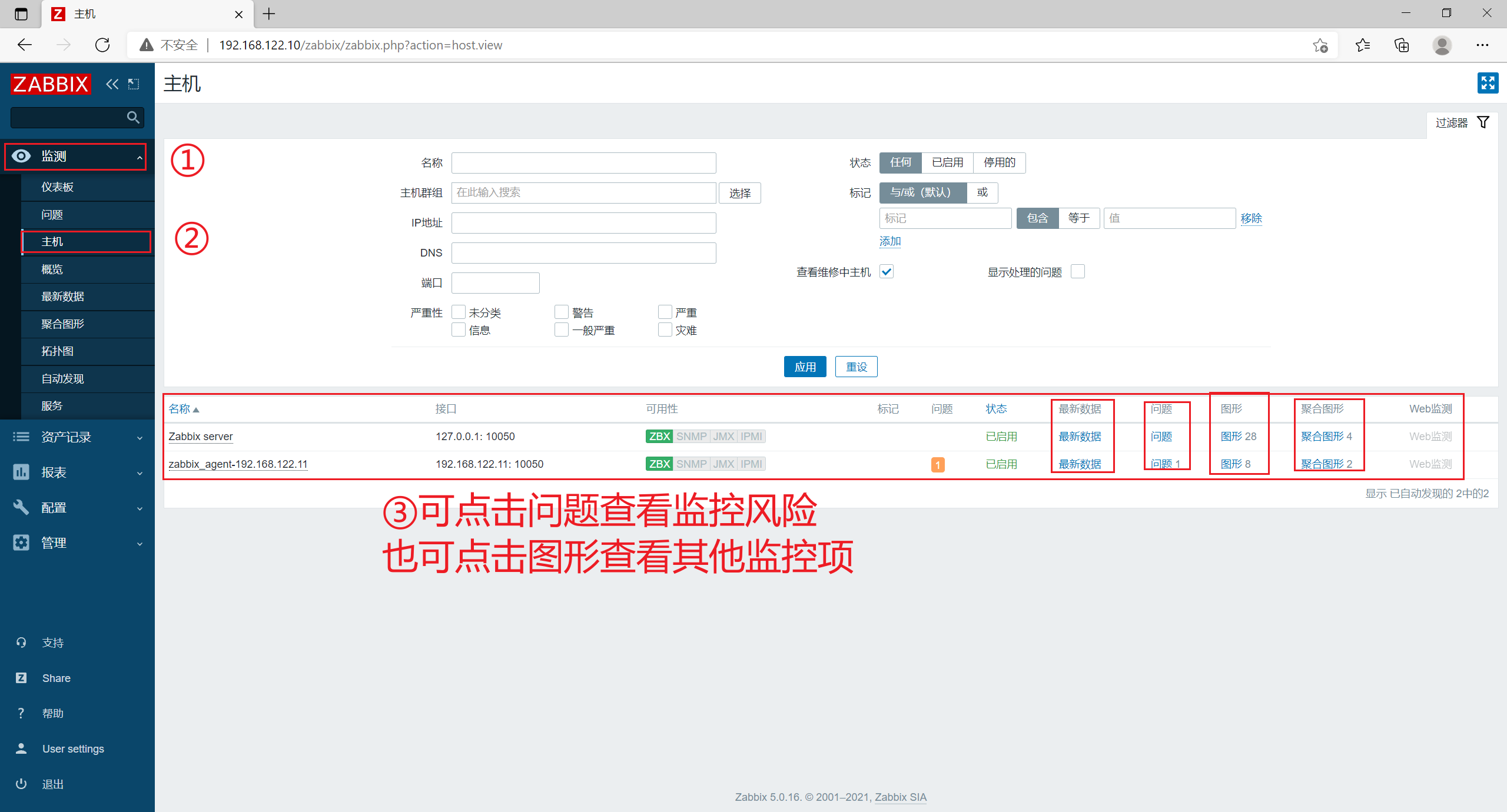Hide the sidebar using the square icon
1507x812 pixels.
[134, 84]
